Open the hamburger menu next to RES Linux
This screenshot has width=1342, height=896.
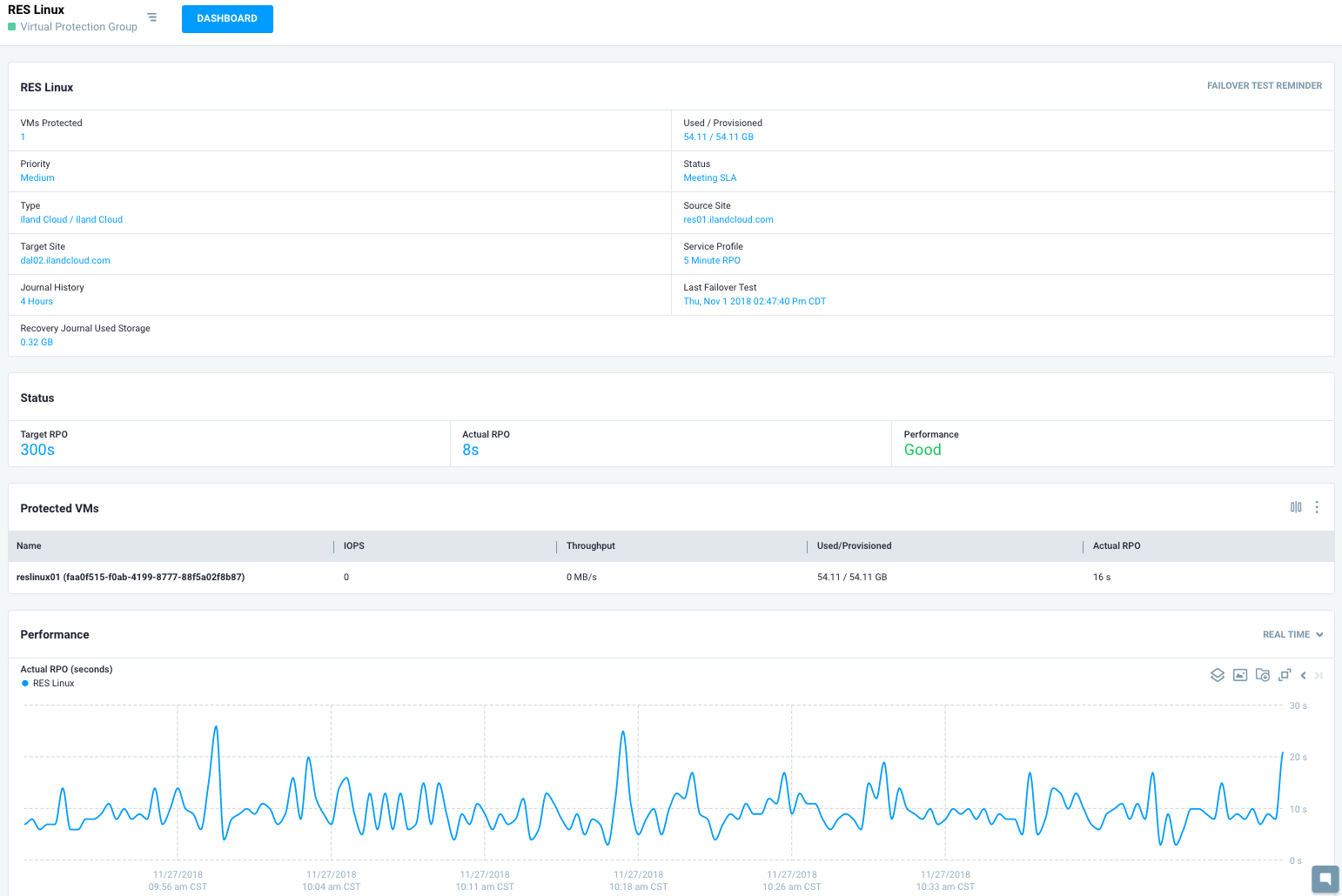point(152,17)
